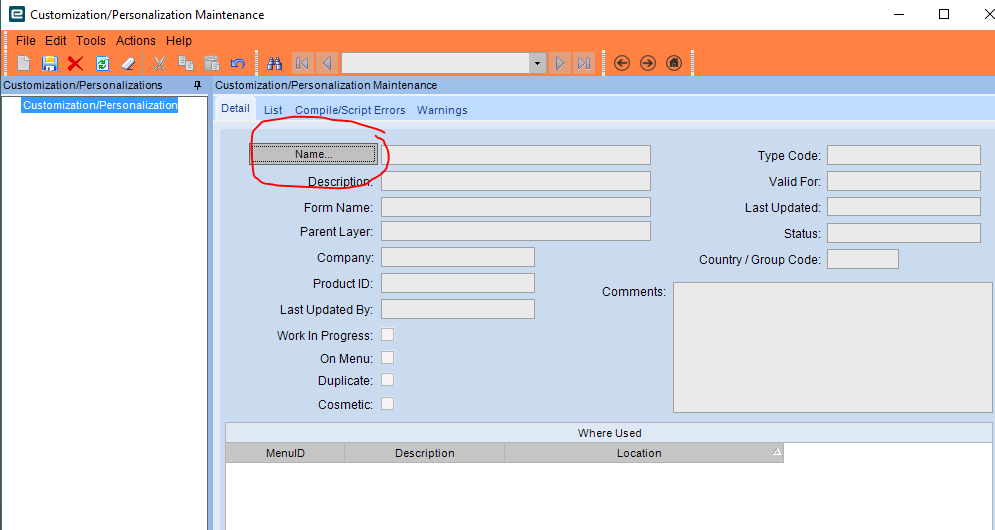
Task: Click the e application icon in title bar
Action: [x=17, y=14]
